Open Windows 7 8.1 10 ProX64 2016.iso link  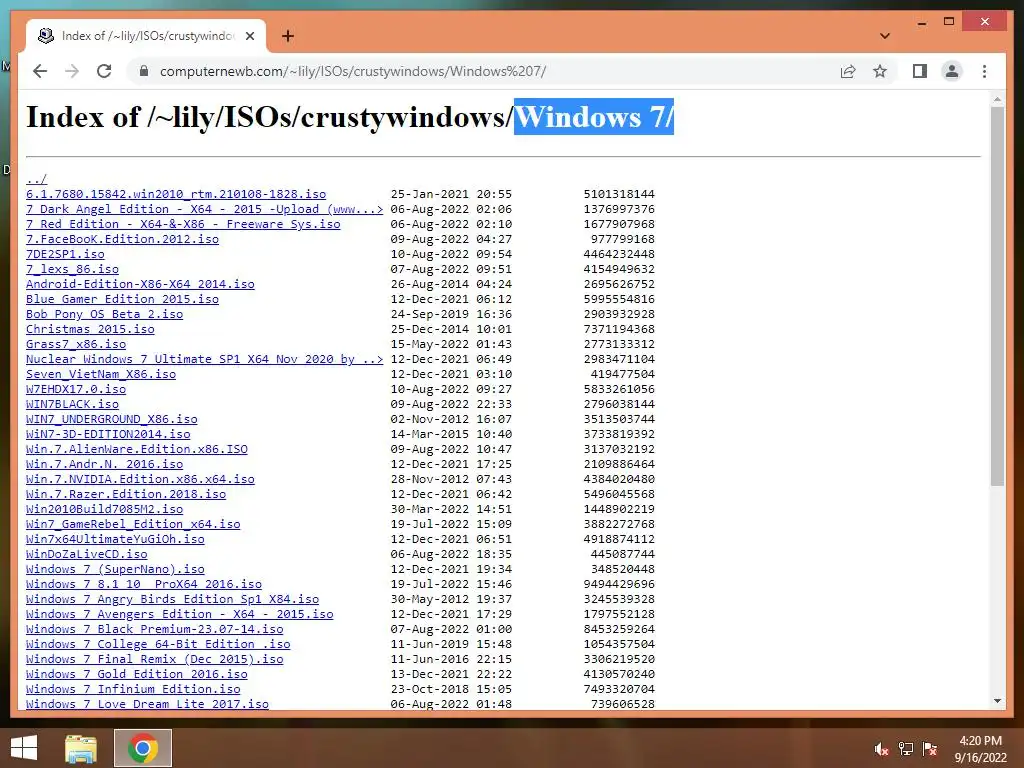[144, 584]
